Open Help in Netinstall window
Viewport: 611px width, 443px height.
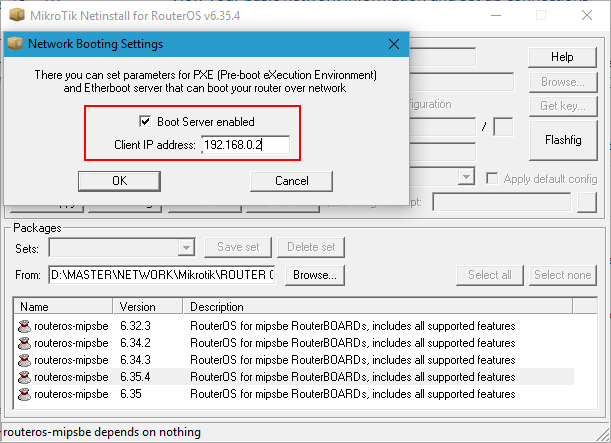[562, 57]
